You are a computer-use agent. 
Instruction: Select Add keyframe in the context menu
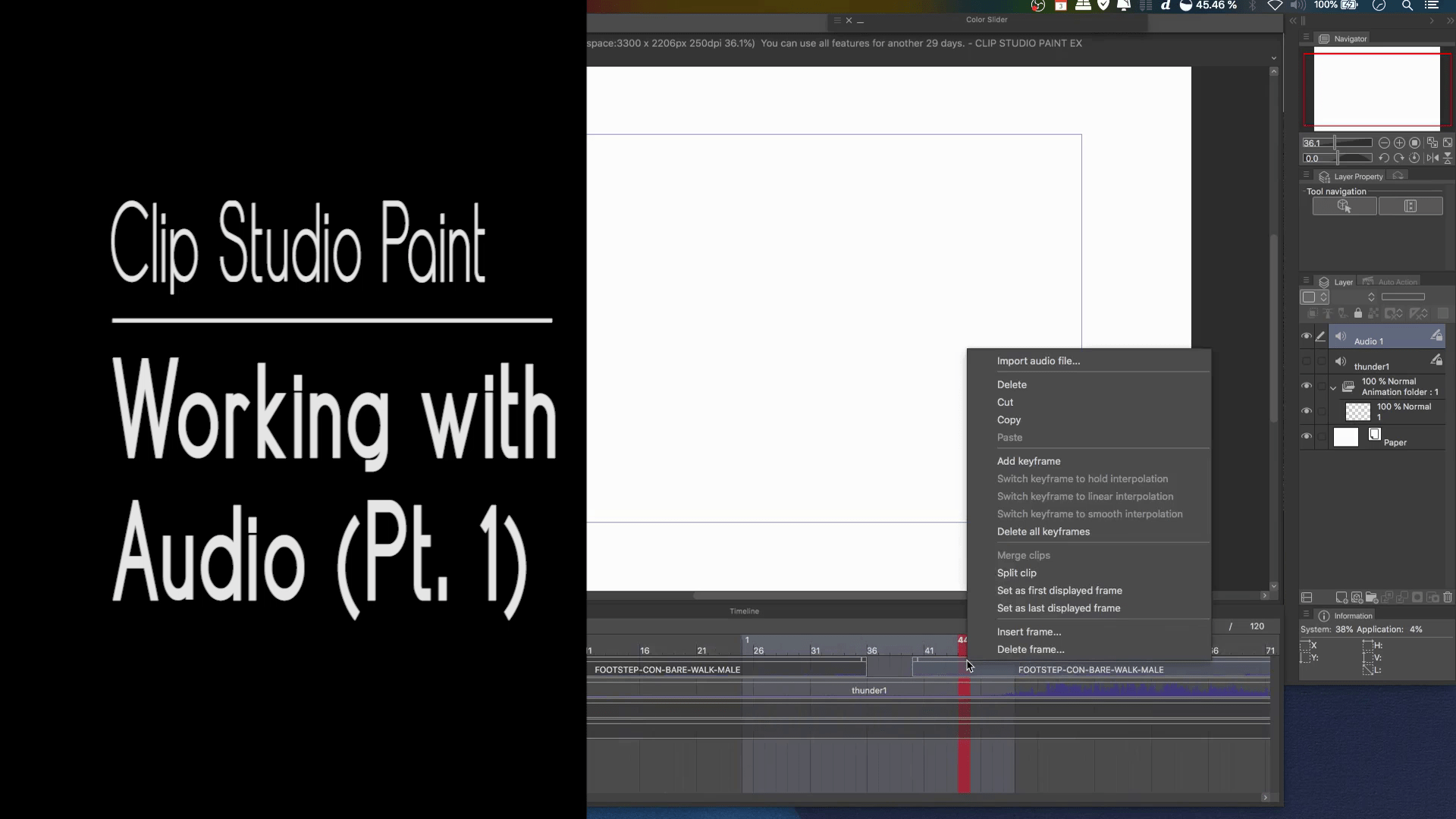point(1029,461)
